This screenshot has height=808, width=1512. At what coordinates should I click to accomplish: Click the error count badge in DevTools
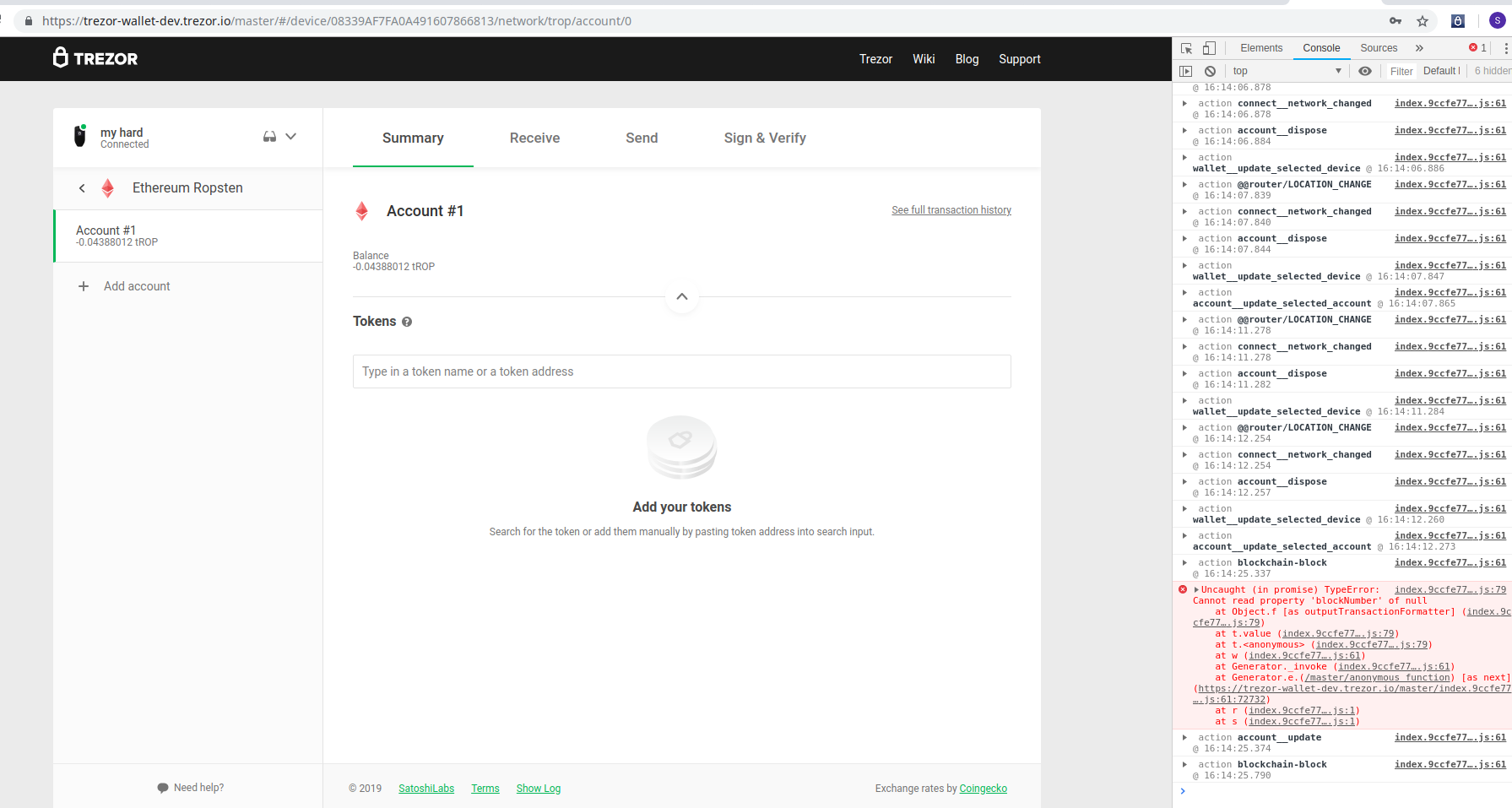coord(1477,48)
